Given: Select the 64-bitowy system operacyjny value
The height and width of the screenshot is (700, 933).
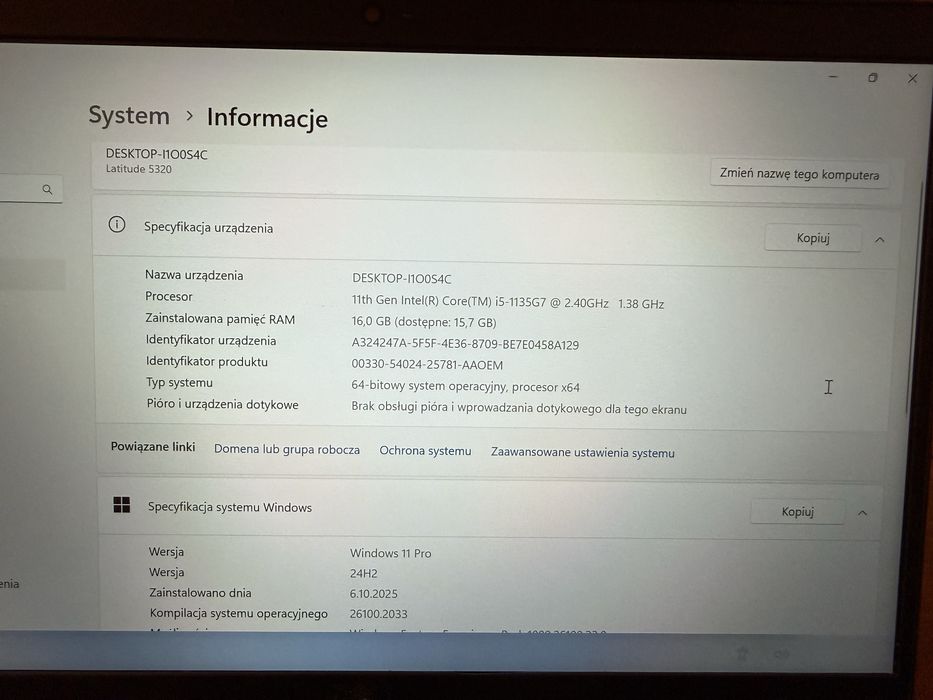Looking at the screenshot, I should click(465, 386).
